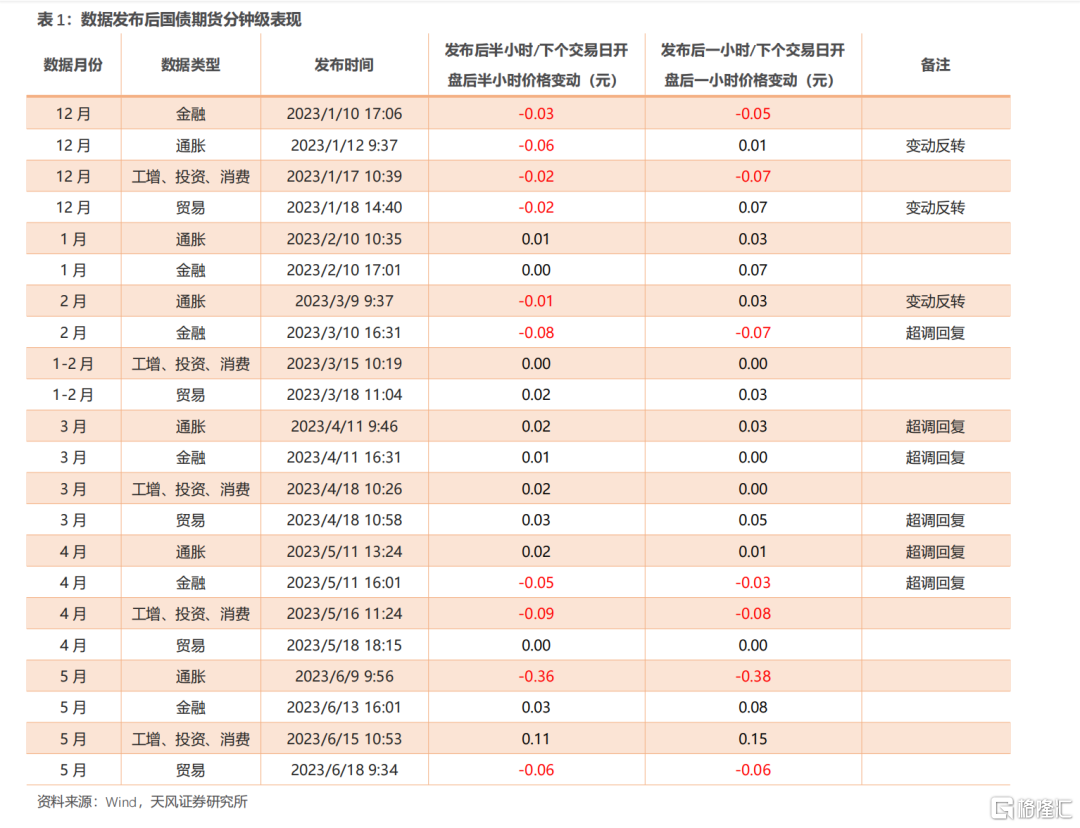Image resolution: width=1080 pixels, height=828 pixels.
Task: Click '超调回复' remark in the 2023/3/10 row
Action: click(935, 333)
